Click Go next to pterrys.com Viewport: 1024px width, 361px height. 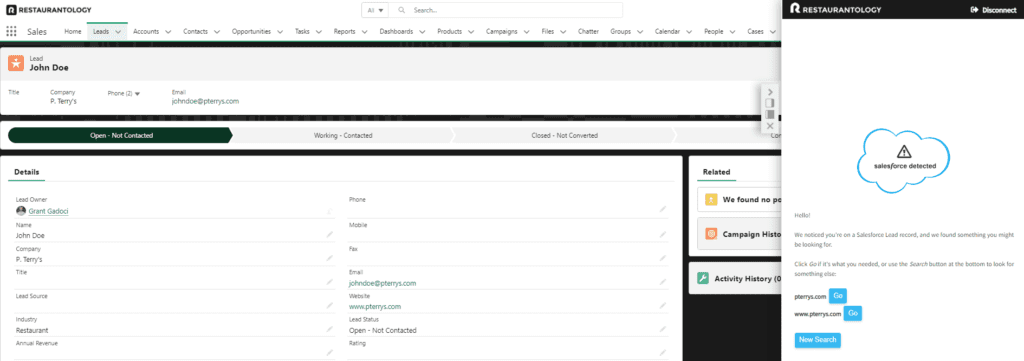click(x=838, y=296)
